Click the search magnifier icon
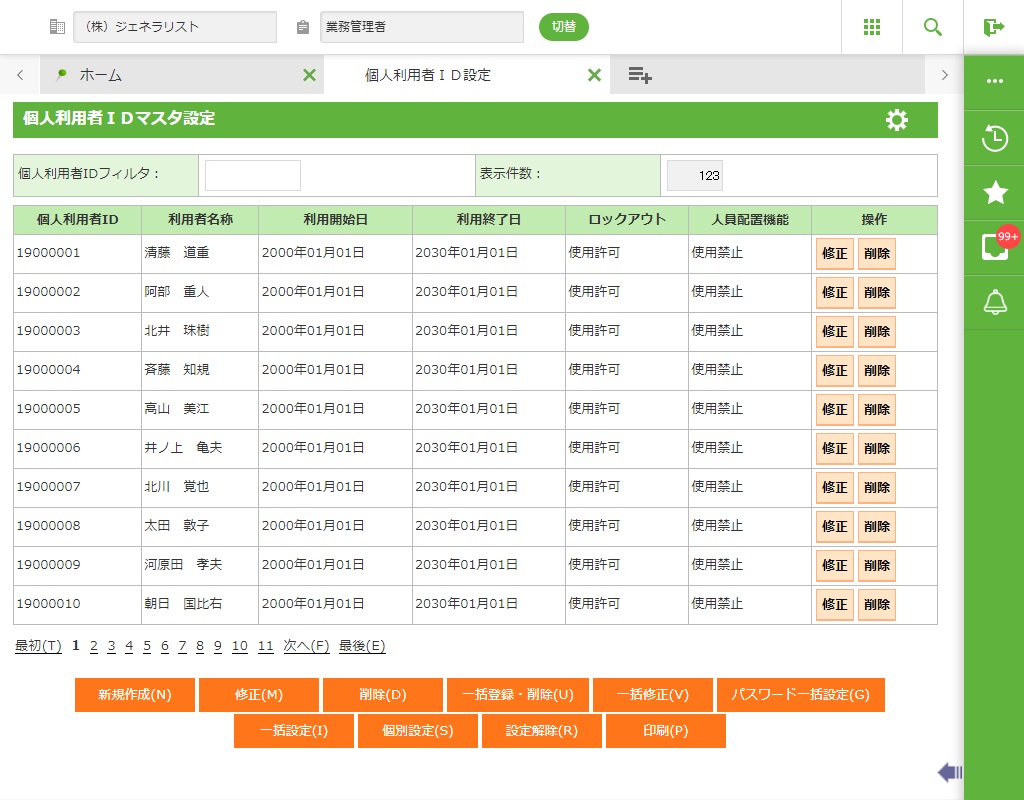This screenshot has width=1024, height=800. point(933,27)
